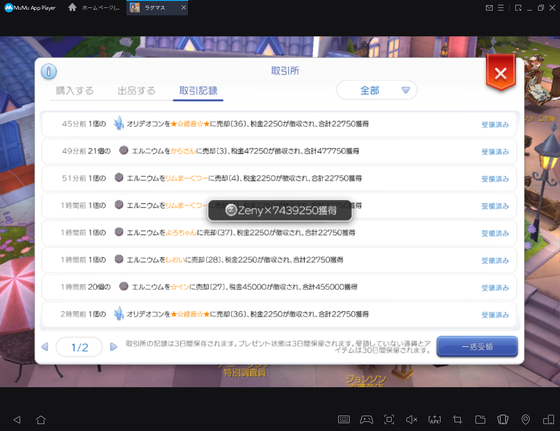
Task: Click the エルニウム icon in the 20個 row
Action: (x=124, y=286)
